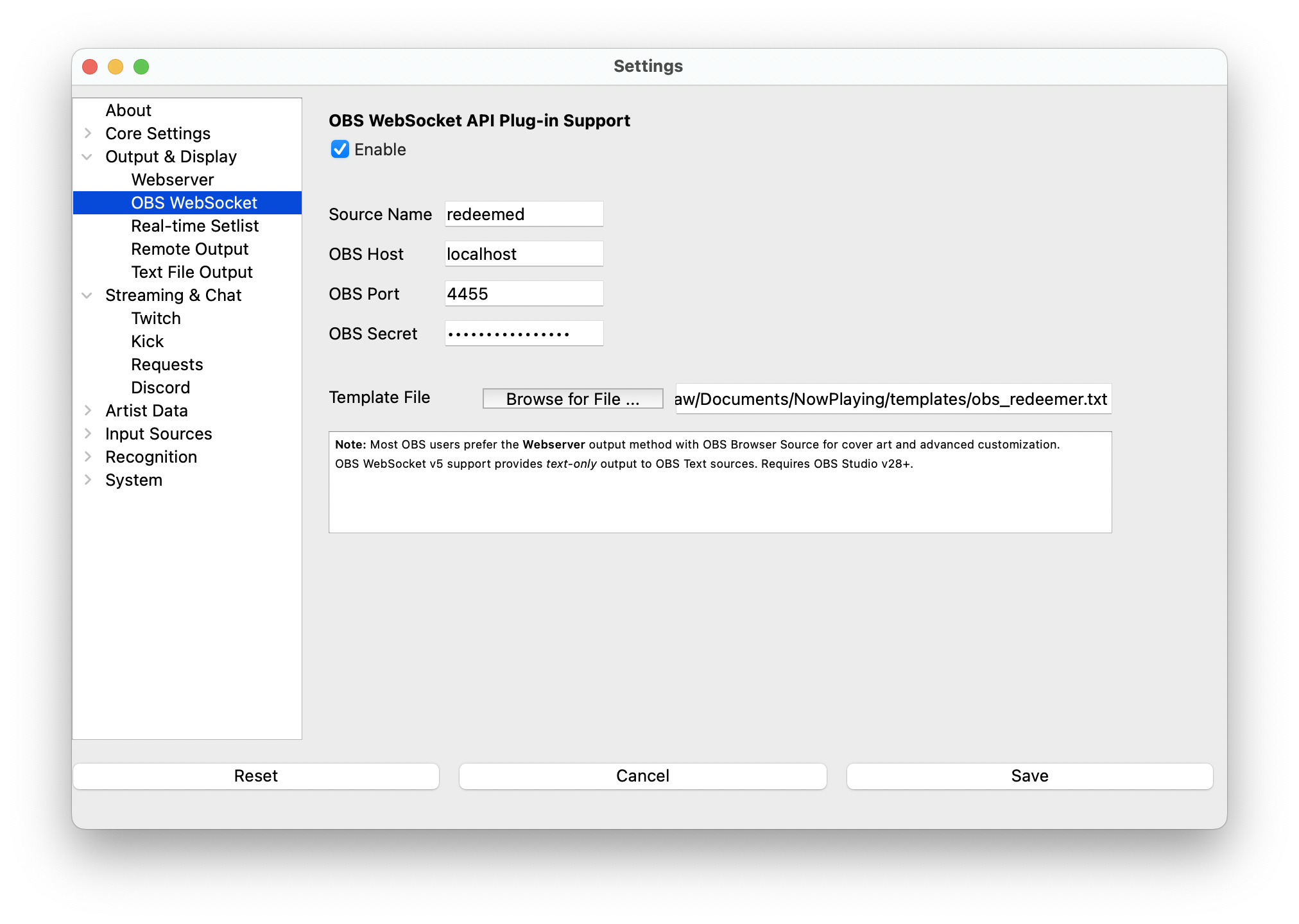Click the OBS Port field
Screen dimensions: 1299x924
[524, 294]
